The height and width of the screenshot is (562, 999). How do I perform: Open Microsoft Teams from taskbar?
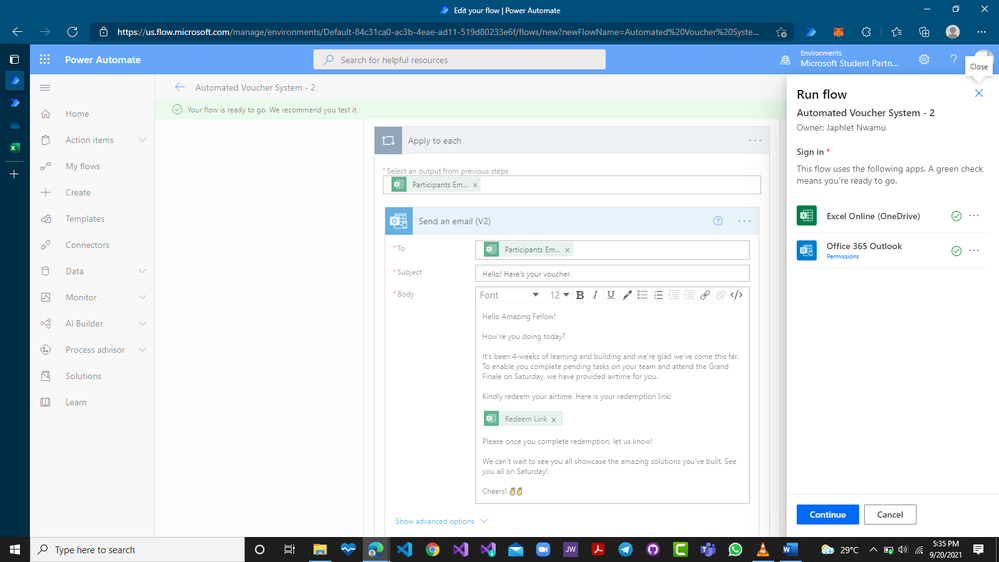(x=708, y=549)
